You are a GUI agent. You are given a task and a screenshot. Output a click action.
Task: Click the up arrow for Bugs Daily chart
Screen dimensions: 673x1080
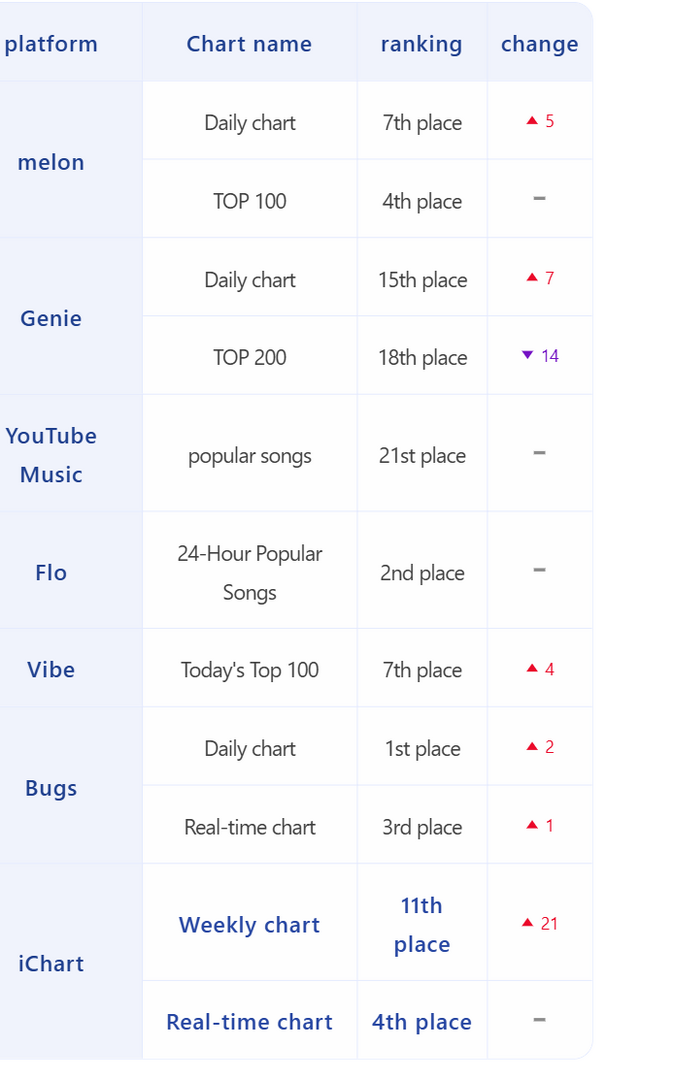pyautogui.click(x=531, y=747)
